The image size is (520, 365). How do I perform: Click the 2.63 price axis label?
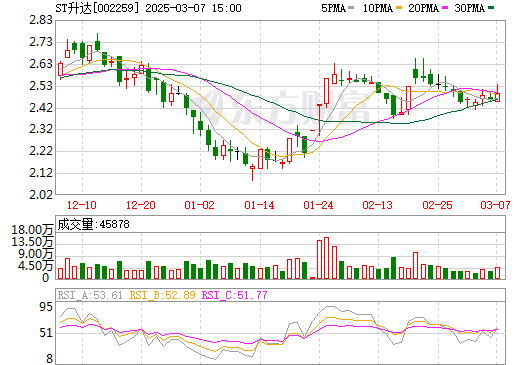point(41,64)
